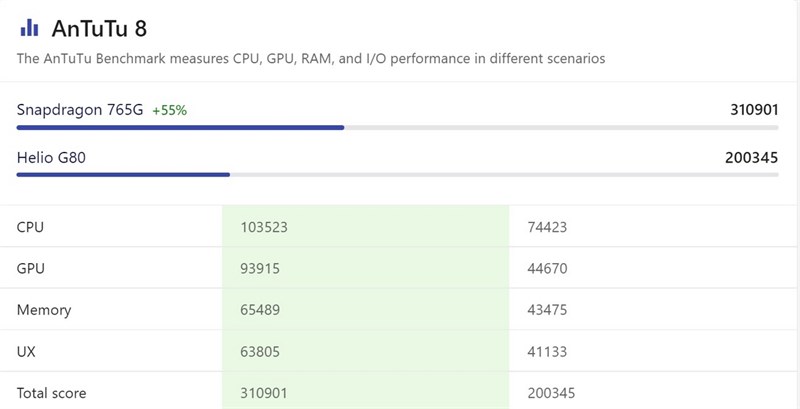Select the CPU score 74423

(547, 227)
